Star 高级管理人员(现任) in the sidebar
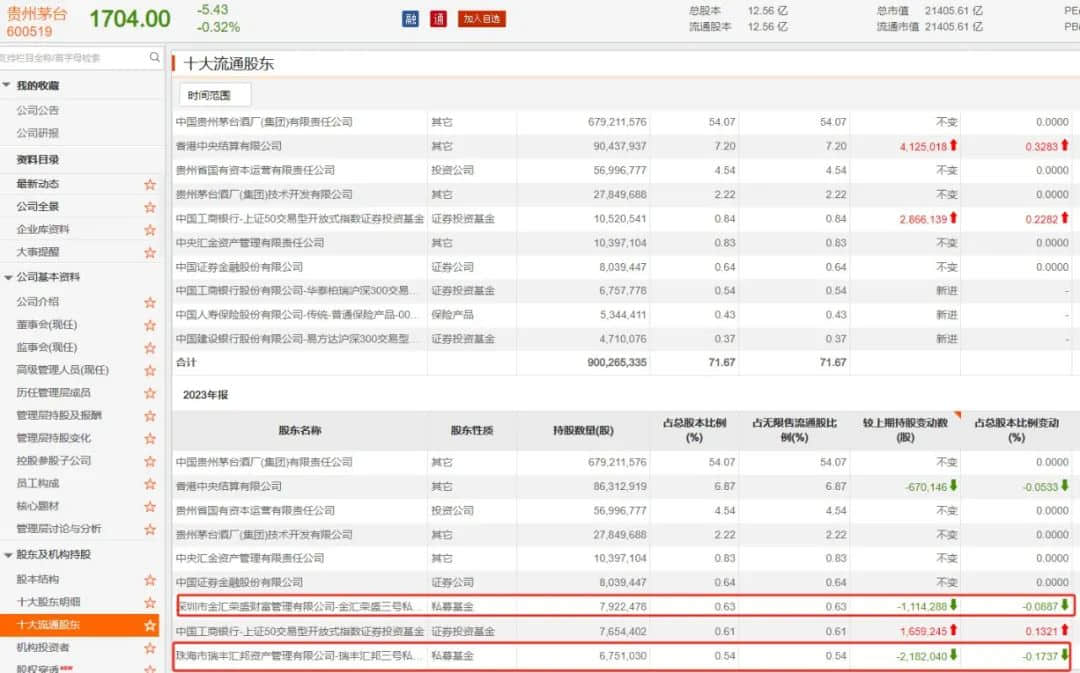The image size is (1080, 673). point(150,370)
